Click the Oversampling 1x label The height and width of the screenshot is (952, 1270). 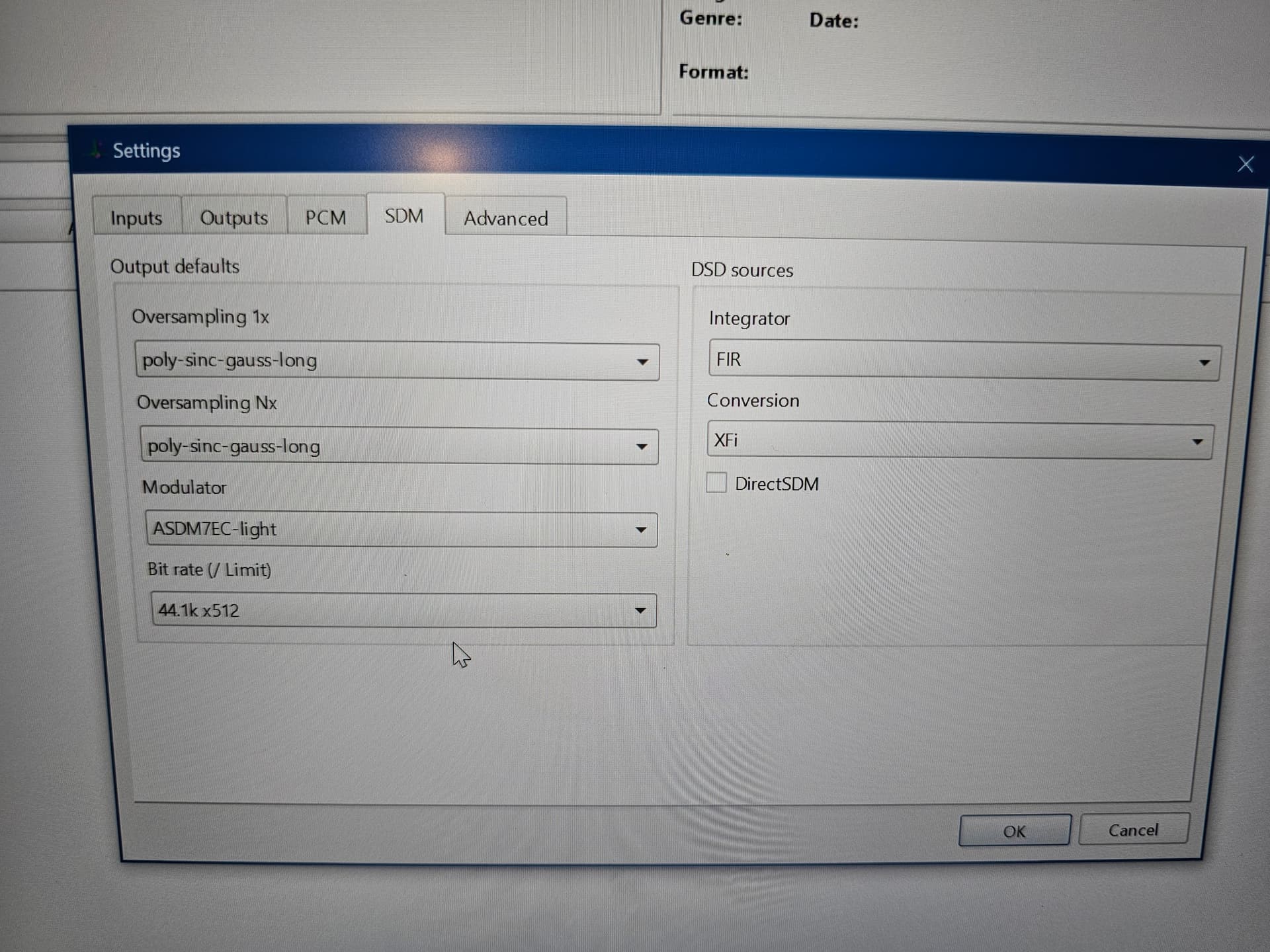pyautogui.click(x=200, y=317)
